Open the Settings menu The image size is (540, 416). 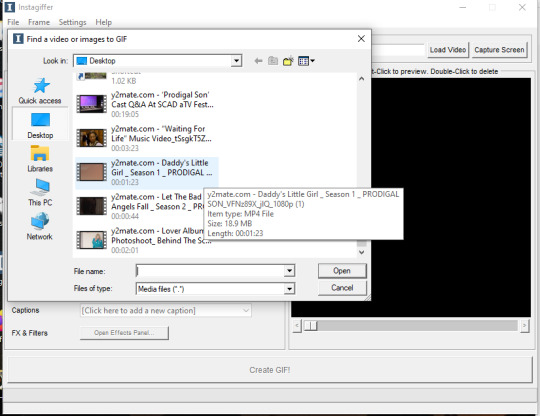72,22
